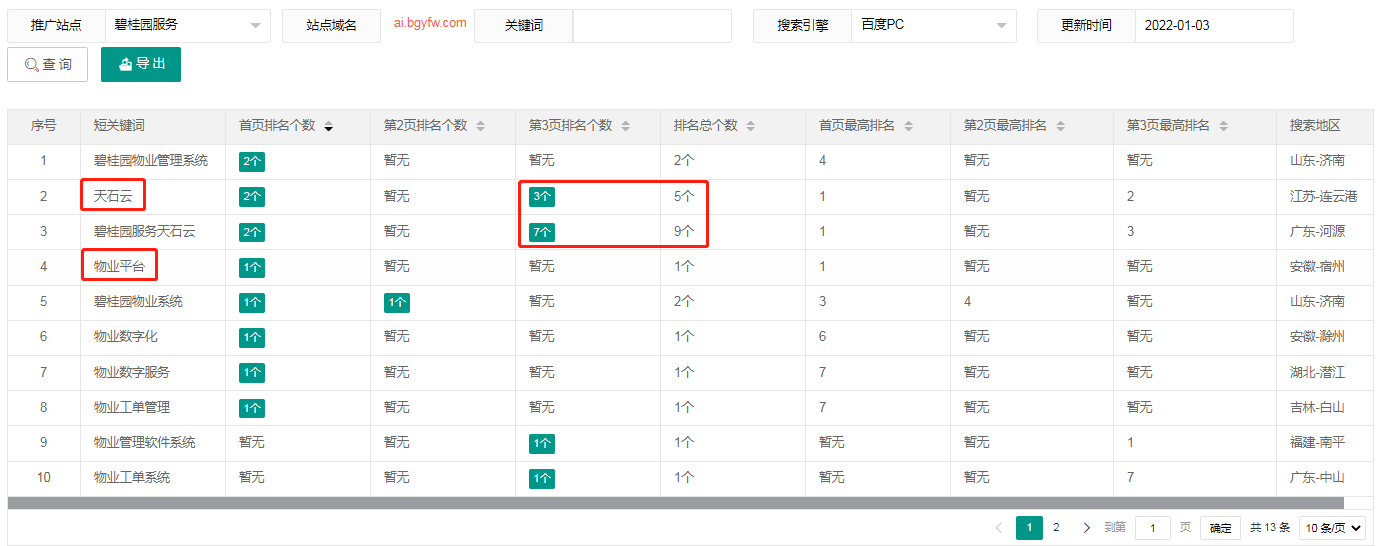Click the 导出 export button
Viewport: 1382px width, 546px height.
click(x=141, y=64)
